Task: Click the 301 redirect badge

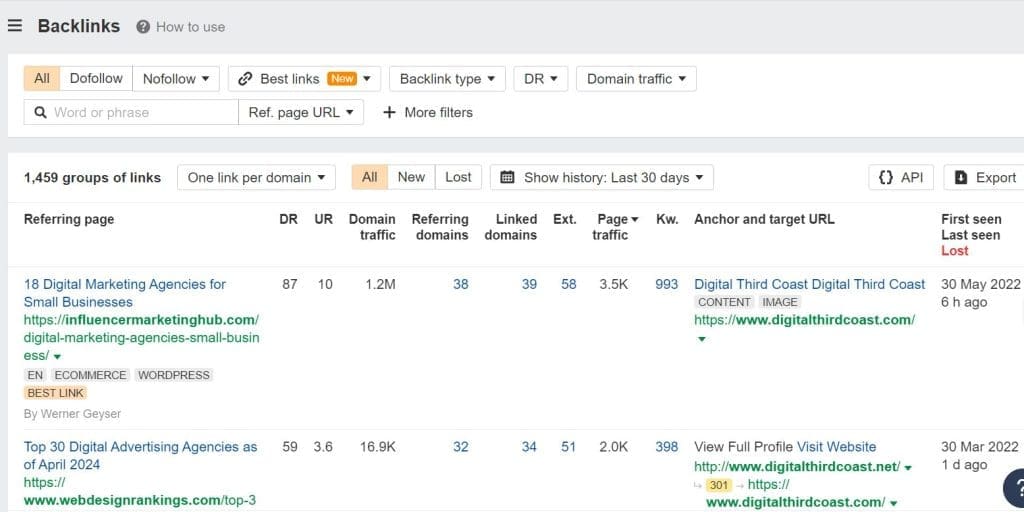Action: tap(718, 485)
